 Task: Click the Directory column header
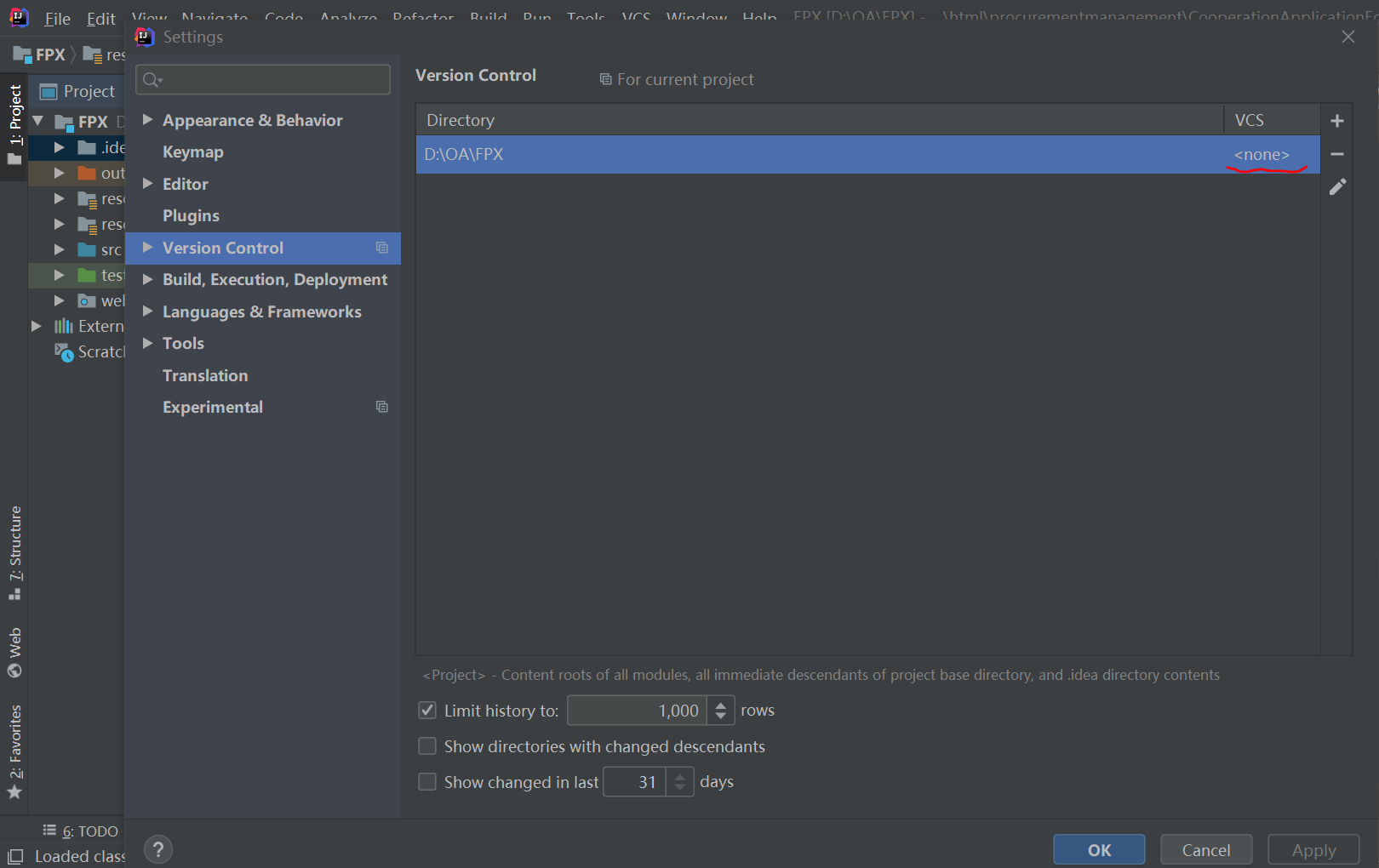(820, 120)
